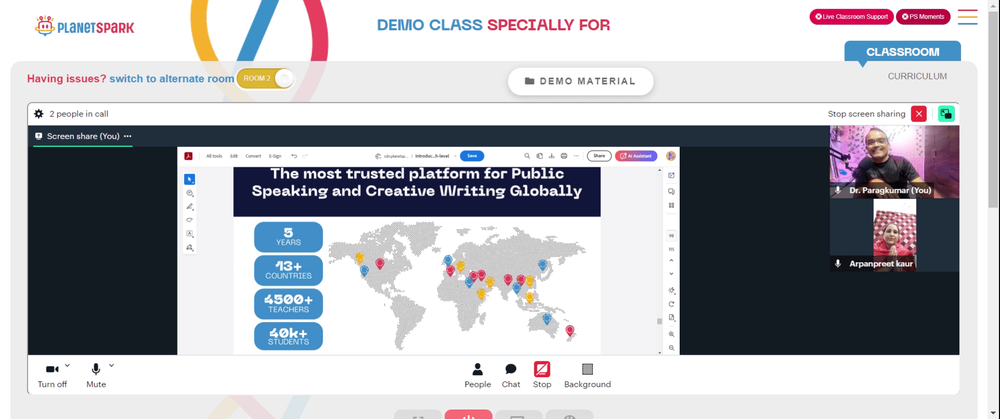This screenshot has width=1000, height=419.
Task: Open Background effects
Action: 587,376
